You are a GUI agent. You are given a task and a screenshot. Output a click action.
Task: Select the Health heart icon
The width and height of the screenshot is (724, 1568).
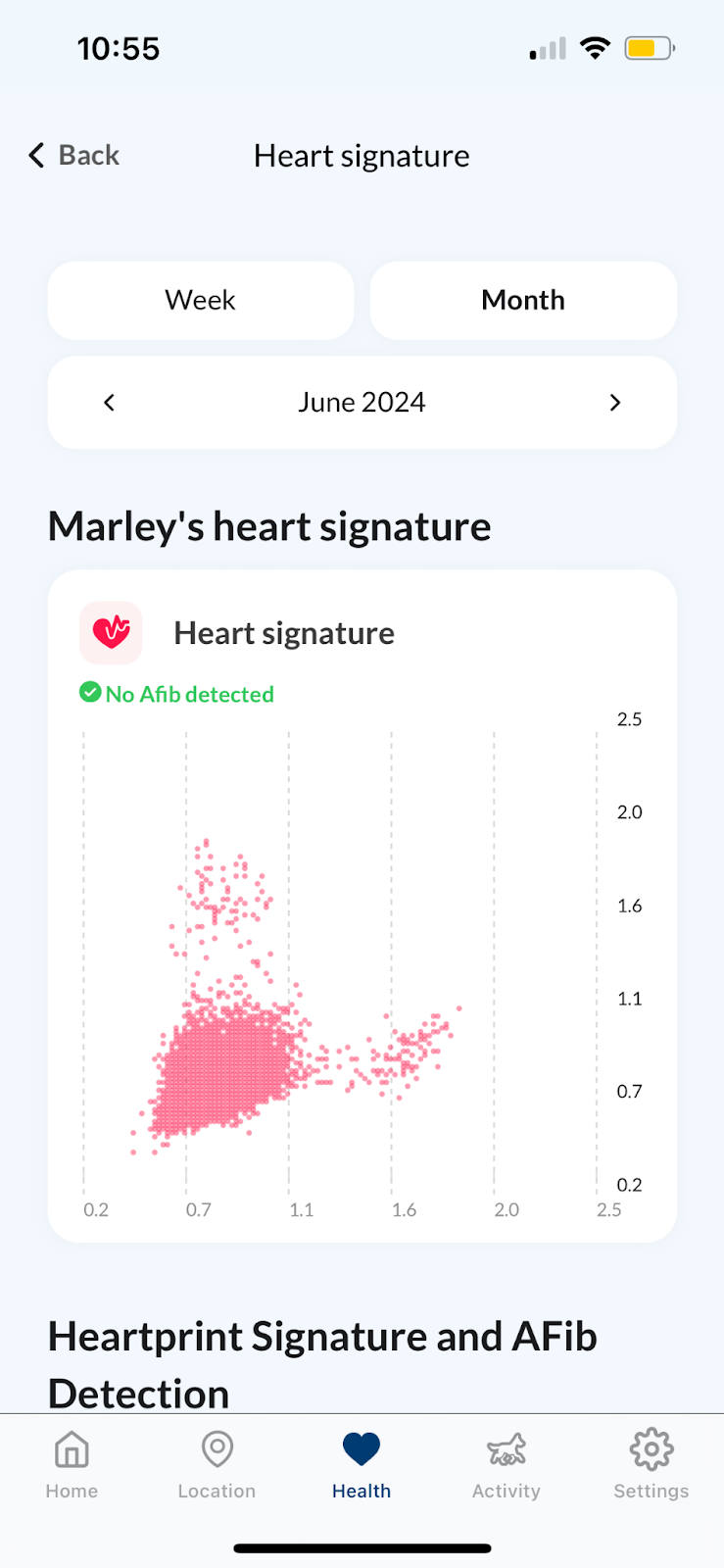click(x=362, y=1448)
